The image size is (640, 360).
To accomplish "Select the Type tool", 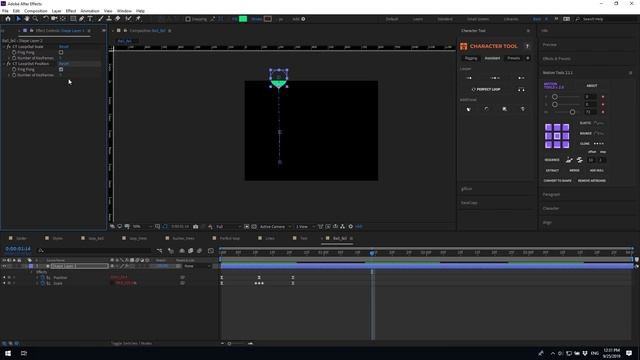I will [90, 19].
